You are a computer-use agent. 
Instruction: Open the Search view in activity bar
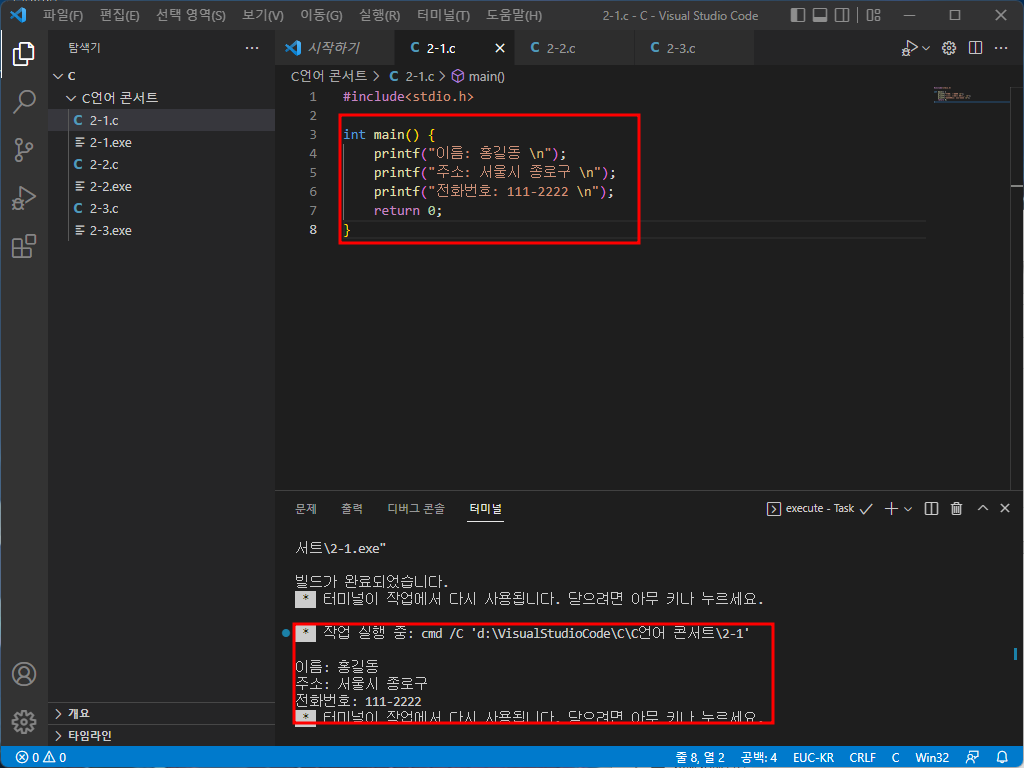(x=24, y=101)
